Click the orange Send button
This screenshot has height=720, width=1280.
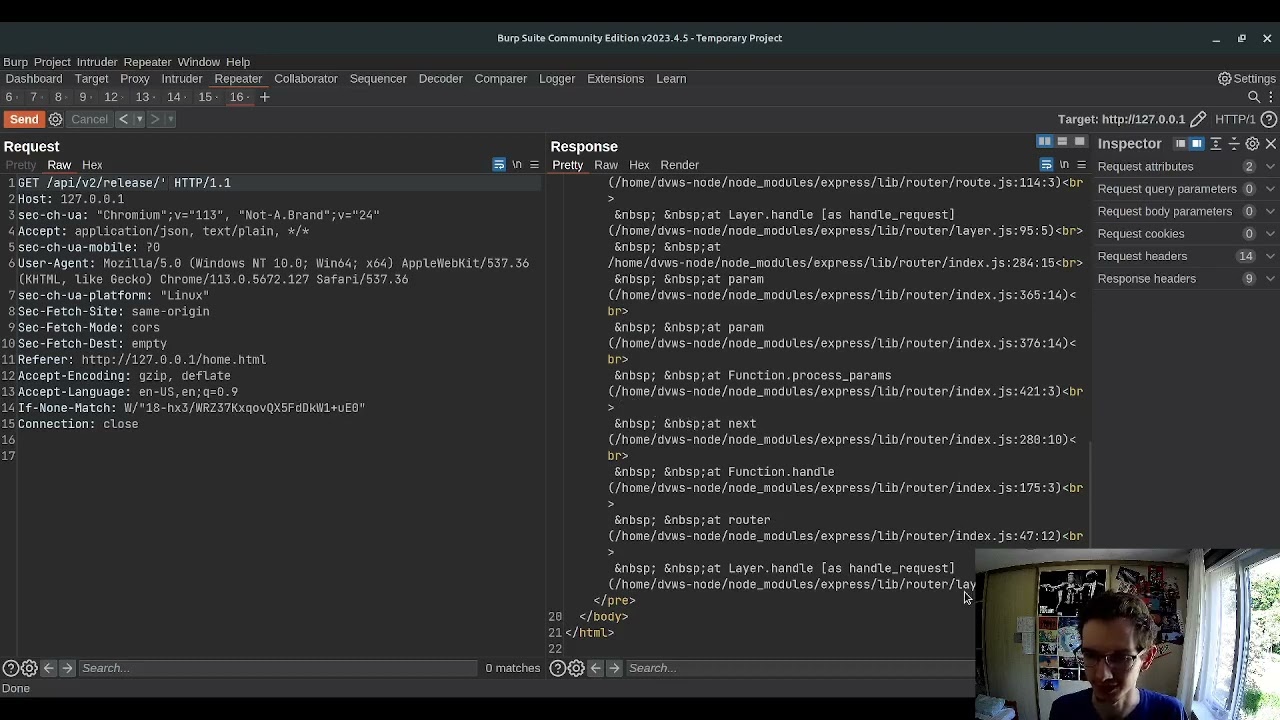(24, 119)
